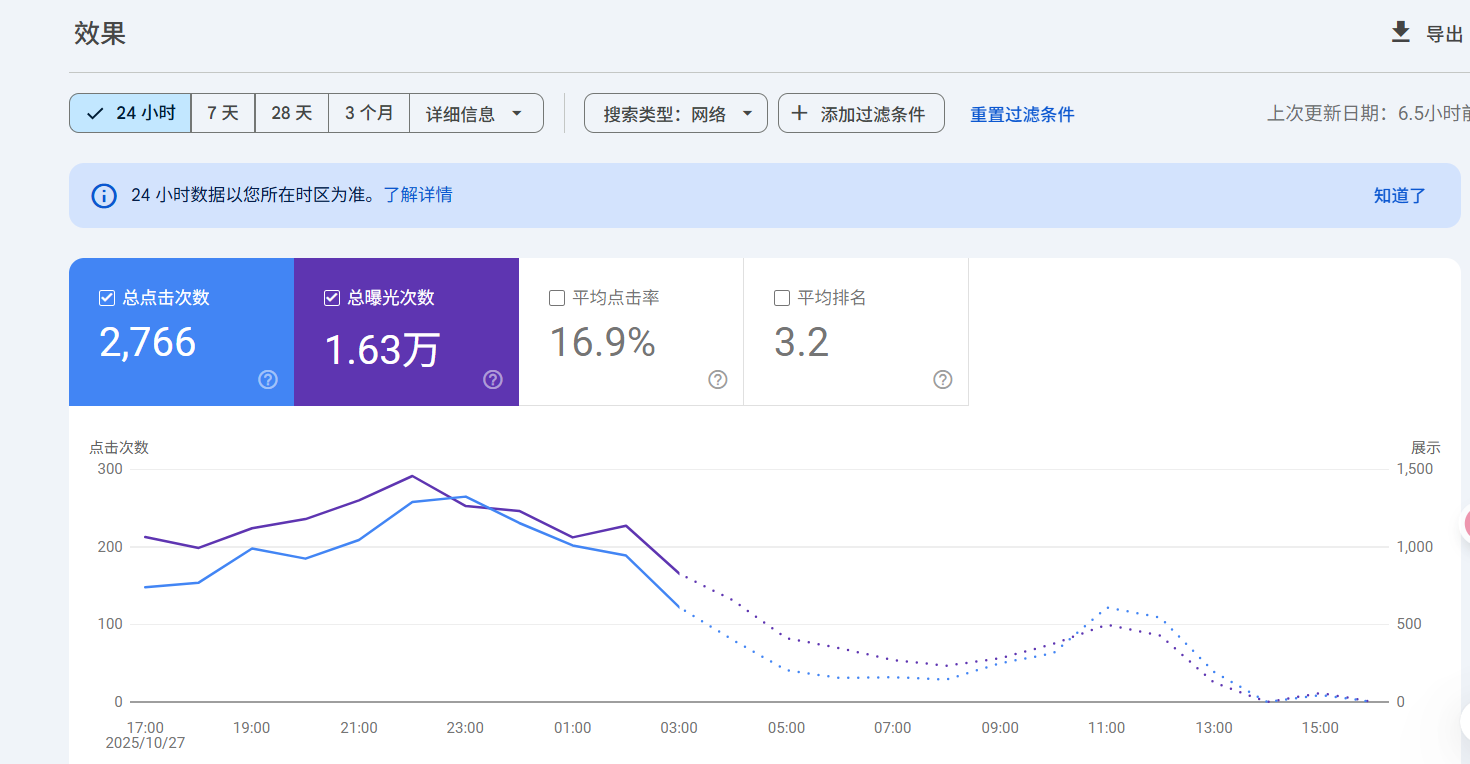Enable the 平均排名 checkbox
The image size is (1470, 764).
[782, 298]
